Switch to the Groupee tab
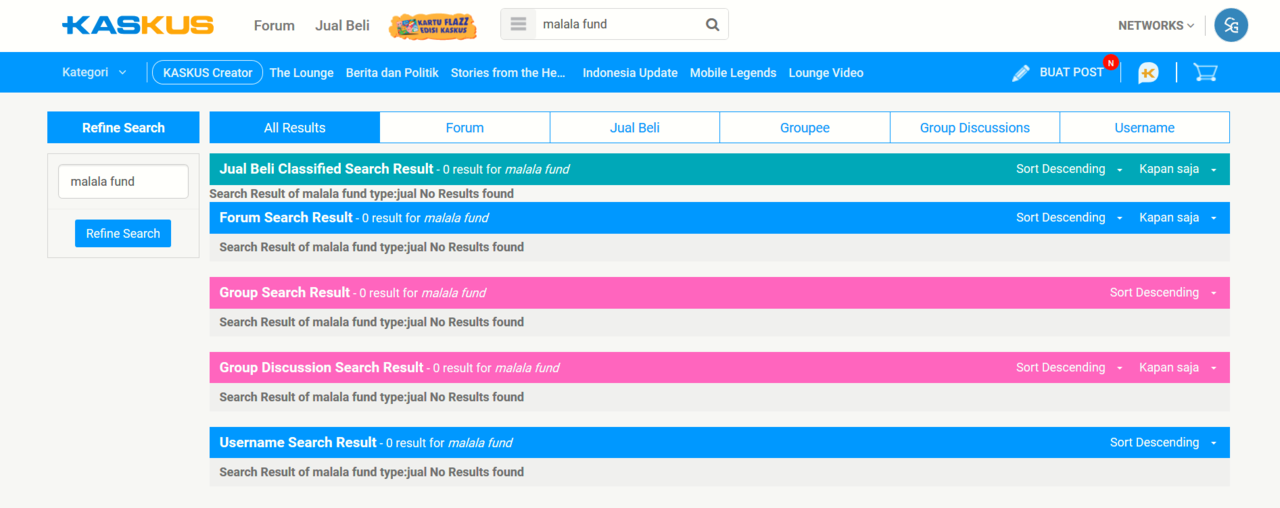The height and width of the screenshot is (508, 1280). pos(805,128)
